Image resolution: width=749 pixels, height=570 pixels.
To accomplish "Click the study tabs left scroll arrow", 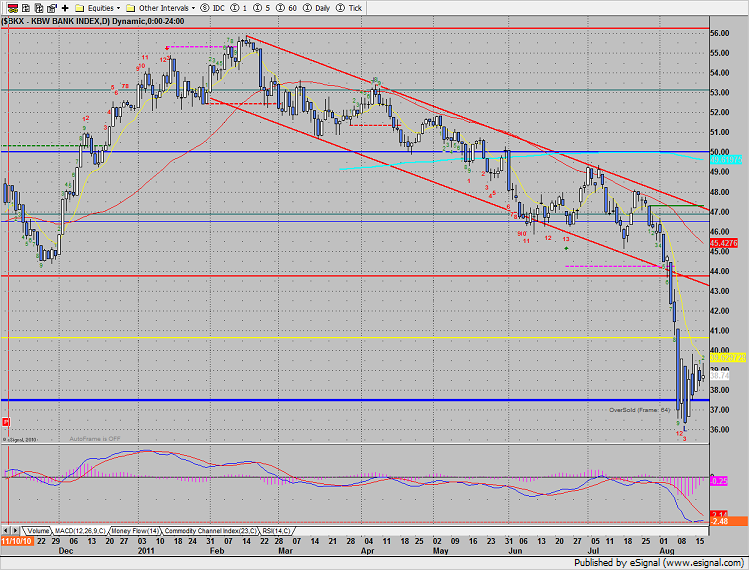I will pyautogui.click(x=6, y=531).
